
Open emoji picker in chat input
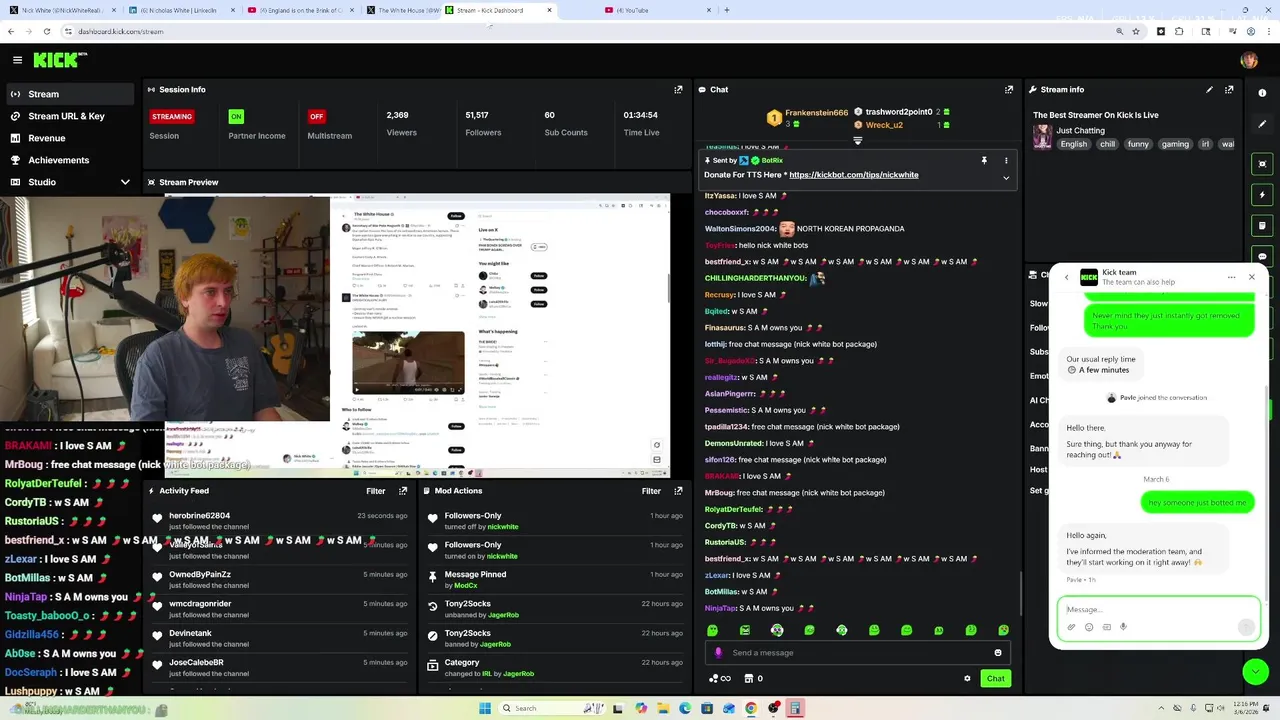coord(997,653)
